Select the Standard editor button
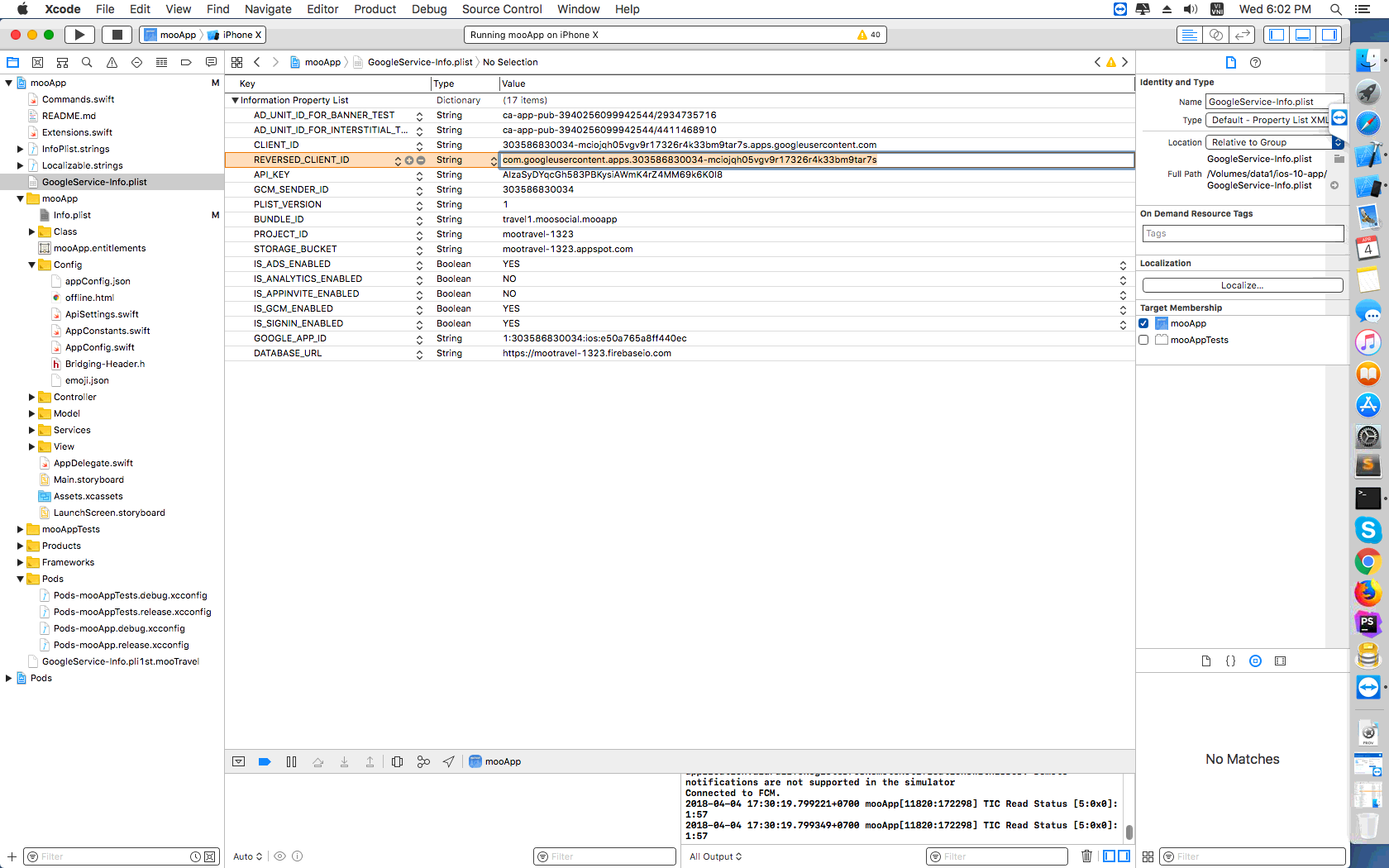The height and width of the screenshot is (868, 1389). [1189, 35]
